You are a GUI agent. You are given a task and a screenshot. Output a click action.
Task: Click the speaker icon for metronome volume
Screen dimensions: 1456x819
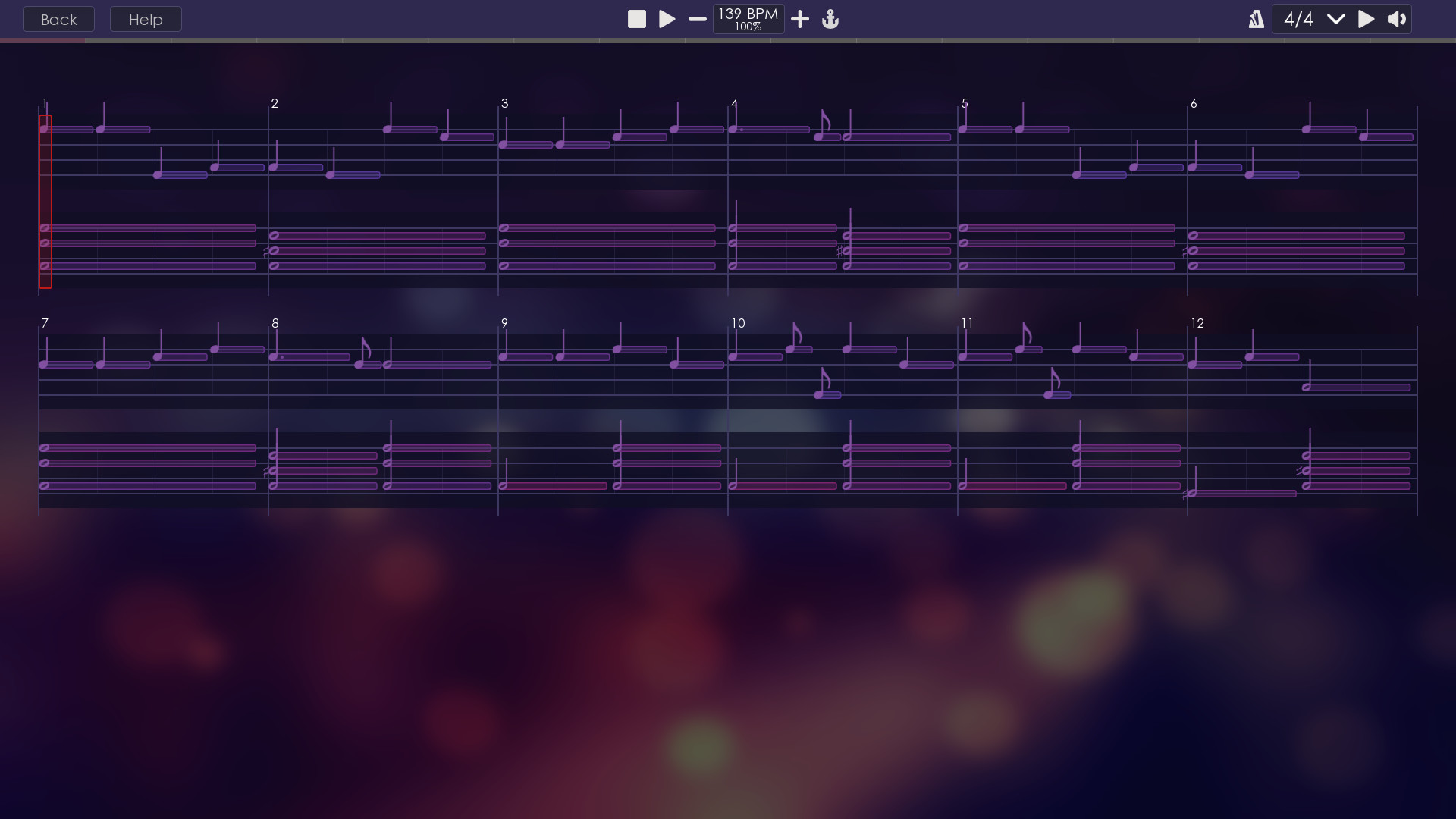pos(1396,19)
